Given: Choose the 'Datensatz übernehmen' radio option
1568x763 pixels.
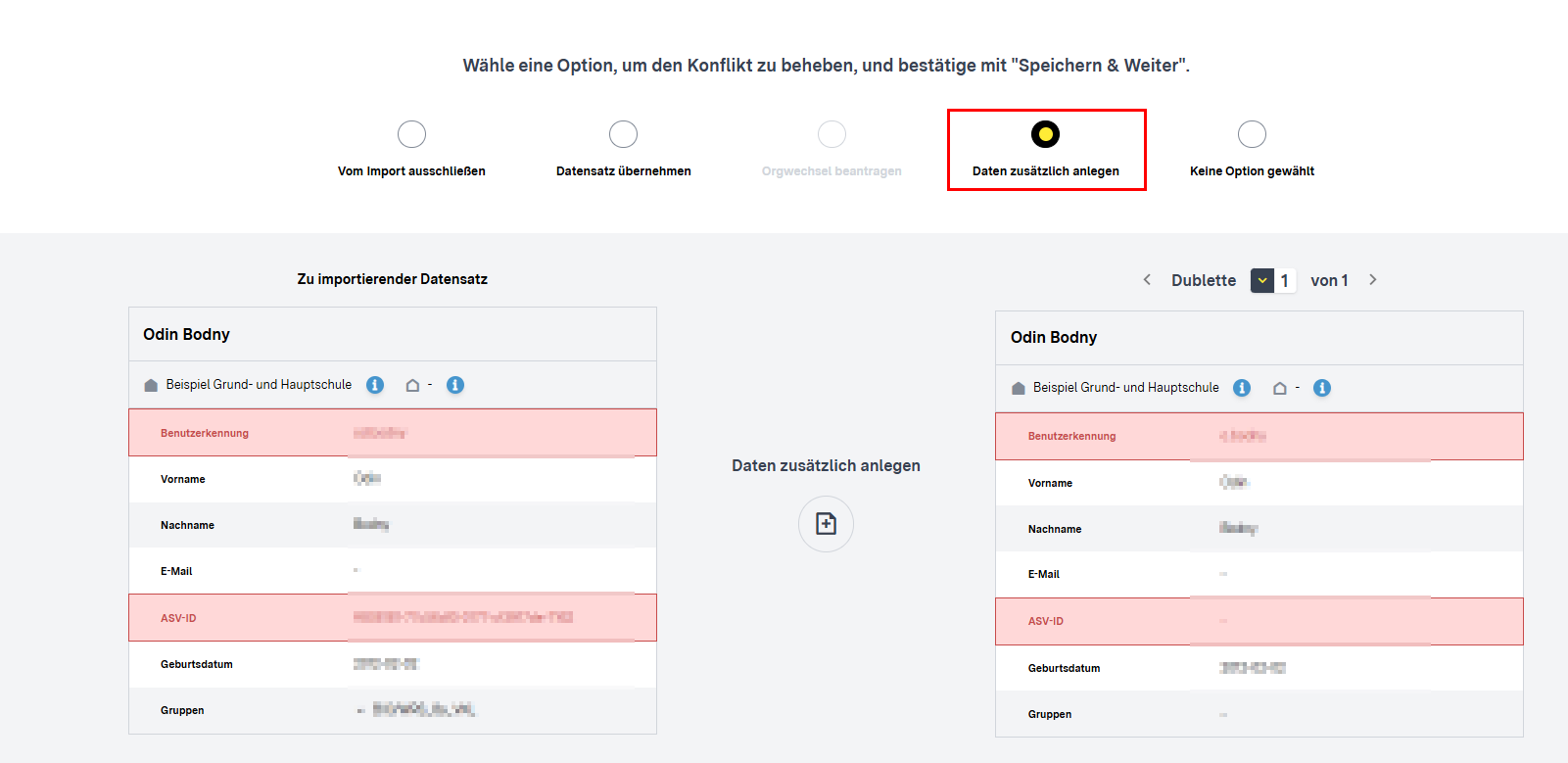Looking at the screenshot, I should point(623,134).
